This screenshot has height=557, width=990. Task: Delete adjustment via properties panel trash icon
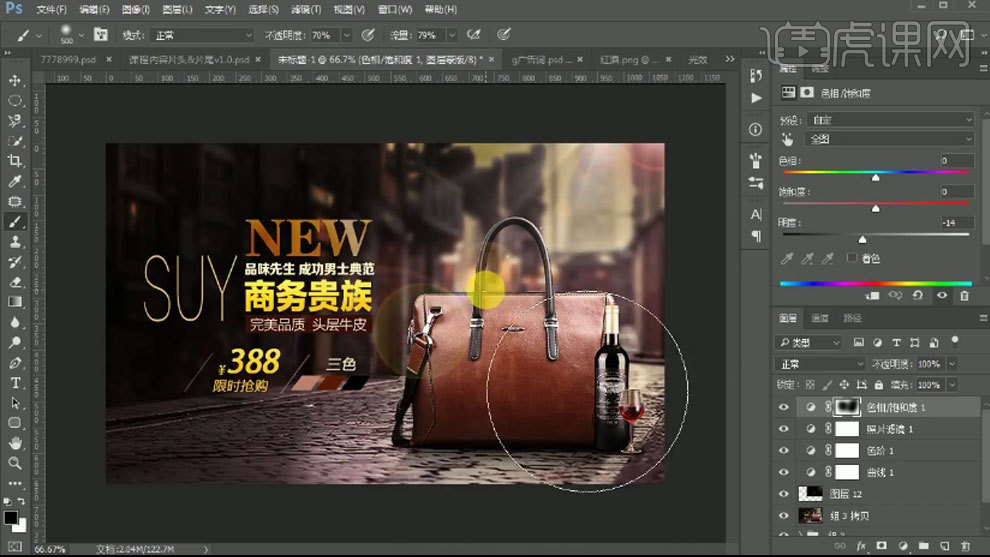[964, 296]
